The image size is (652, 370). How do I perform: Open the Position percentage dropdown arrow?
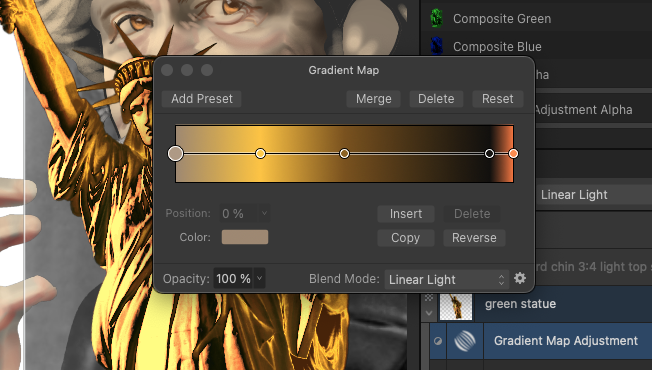(264, 213)
